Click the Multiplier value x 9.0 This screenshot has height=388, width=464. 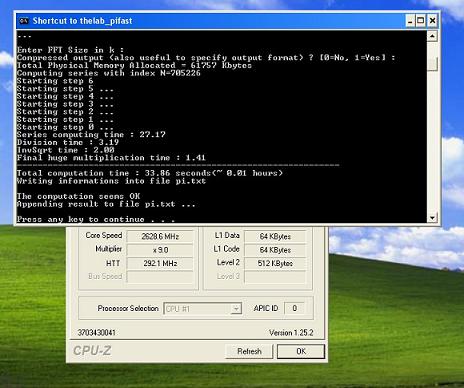pos(160,250)
